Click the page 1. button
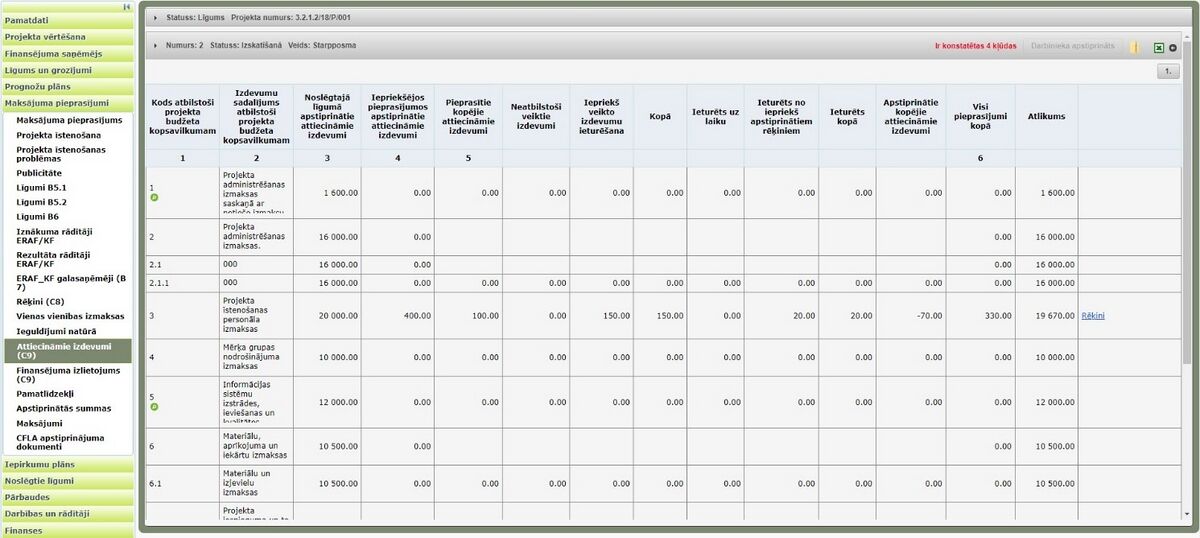This screenshot has width=1200, height=538. pos(1169,72)
